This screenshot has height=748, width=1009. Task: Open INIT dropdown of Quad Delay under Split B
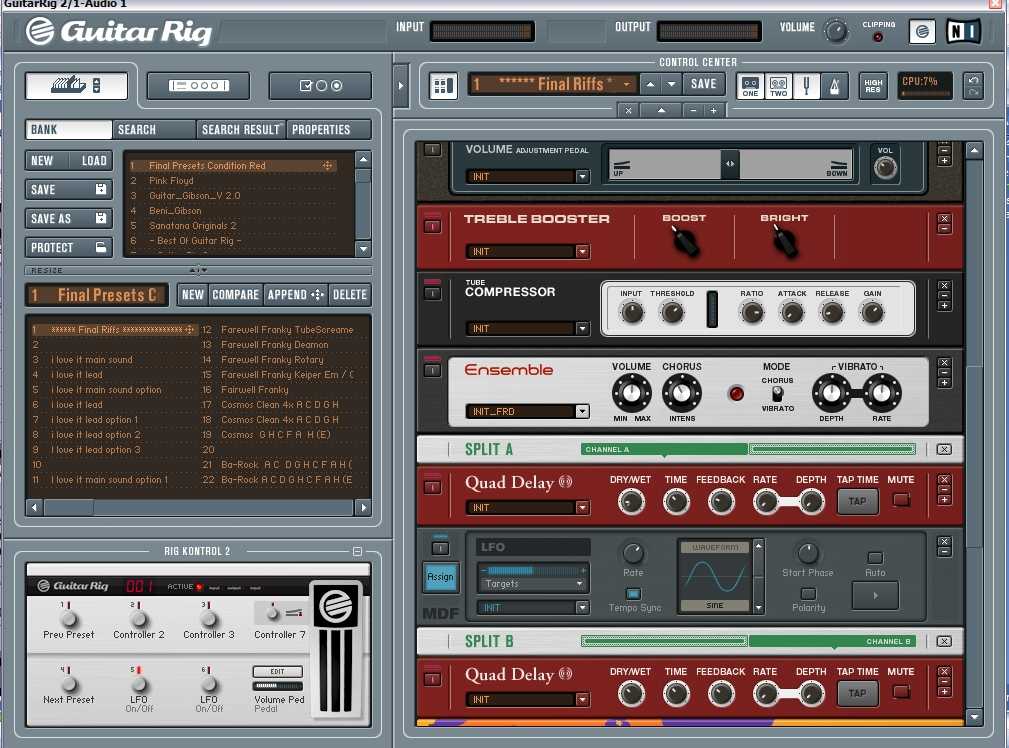coord(582,699)
